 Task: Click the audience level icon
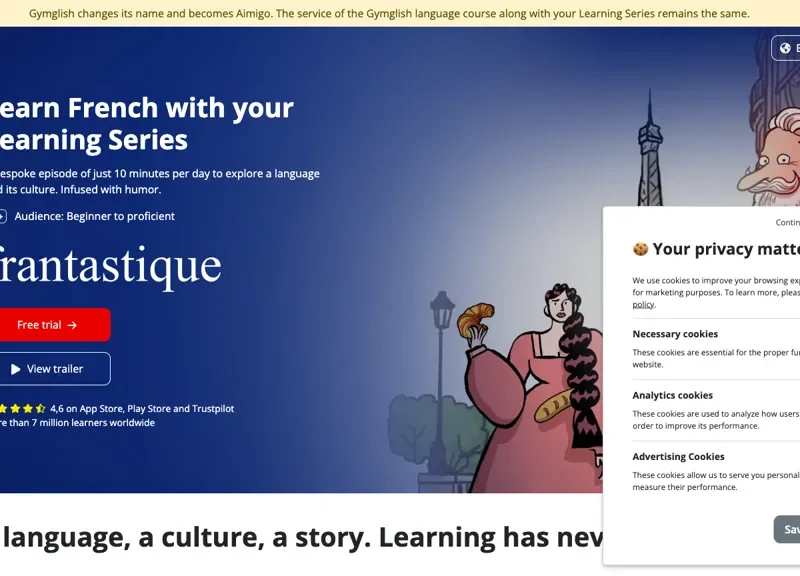tap(2, 216)
